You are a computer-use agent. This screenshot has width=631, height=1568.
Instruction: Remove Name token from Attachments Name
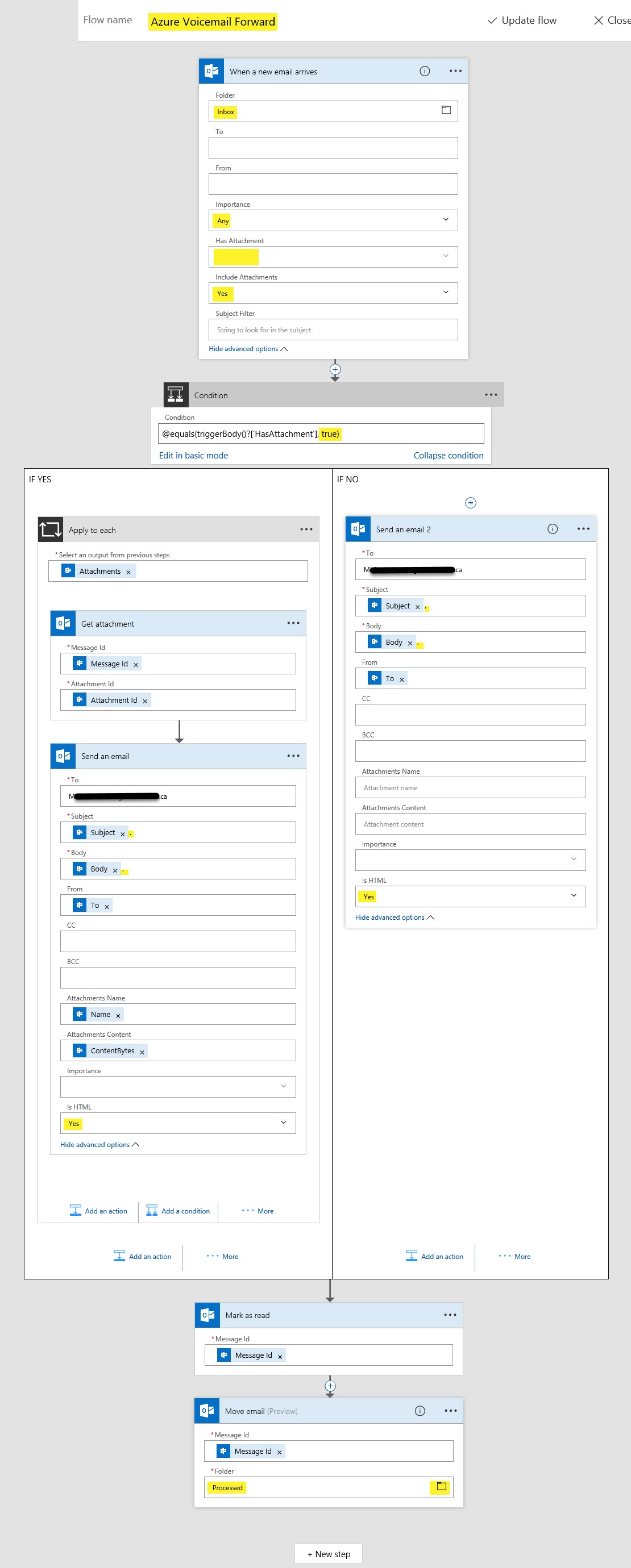coord(118,1015)
